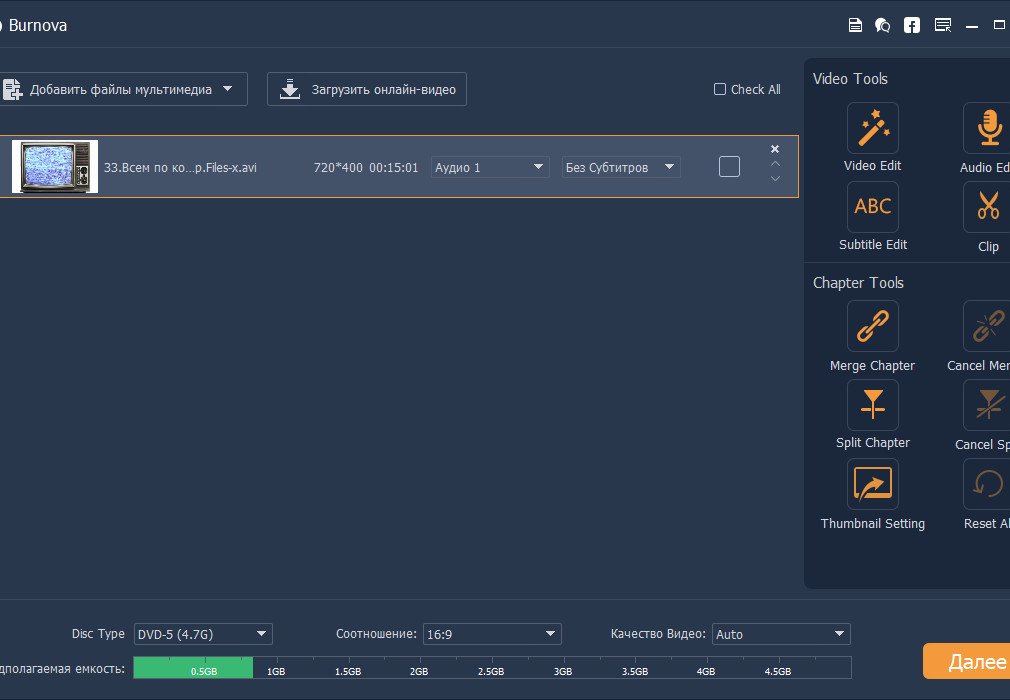Tick the checkbox for the avi video row
The image size is (1010, 700).
pos(729,167)
